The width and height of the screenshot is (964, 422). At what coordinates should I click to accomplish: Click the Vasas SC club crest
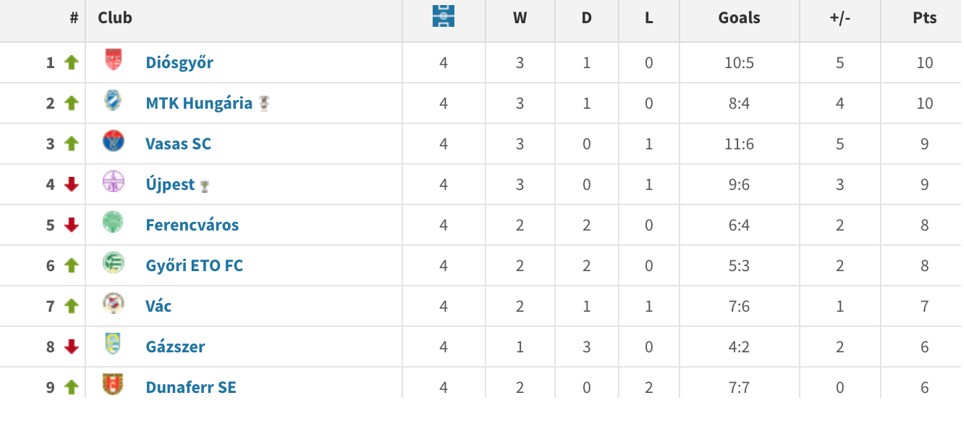[x=114, y=142]
